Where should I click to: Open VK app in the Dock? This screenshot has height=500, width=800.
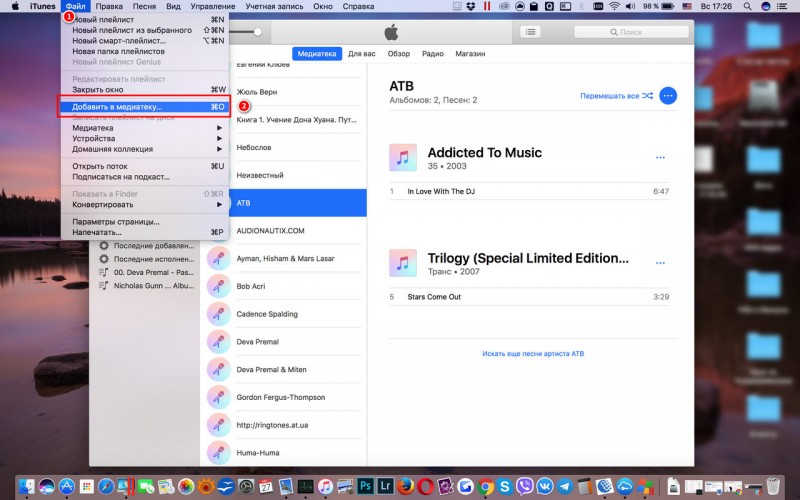point(545,486)
